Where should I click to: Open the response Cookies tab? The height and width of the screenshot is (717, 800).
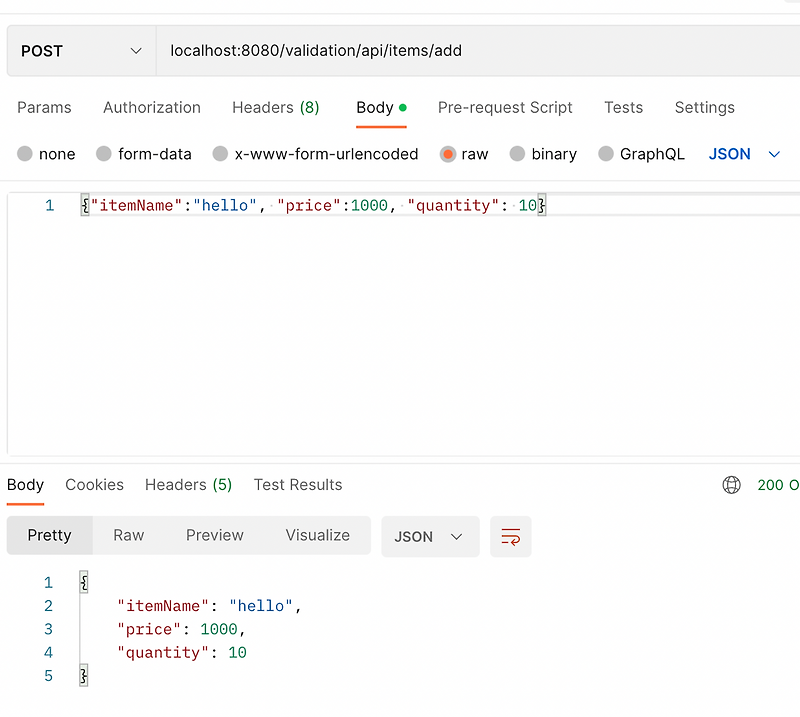pos(94,484)
